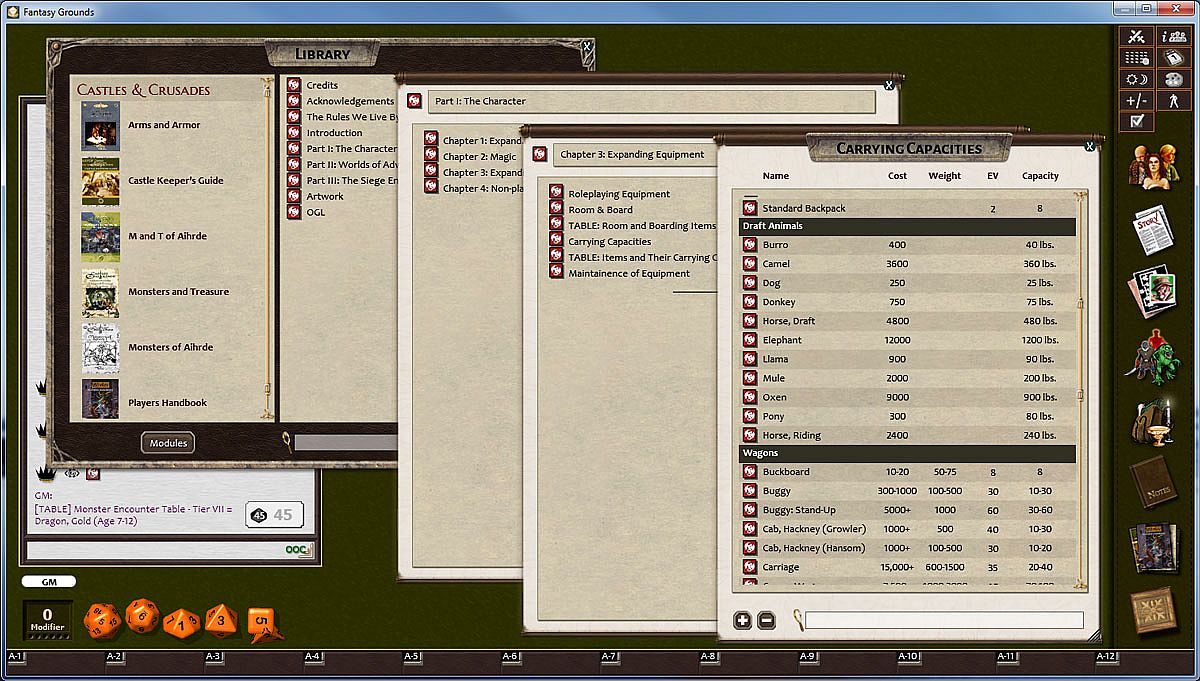
Task: Click the checkmark box toolbar icon
Action: pos(1137,122)
